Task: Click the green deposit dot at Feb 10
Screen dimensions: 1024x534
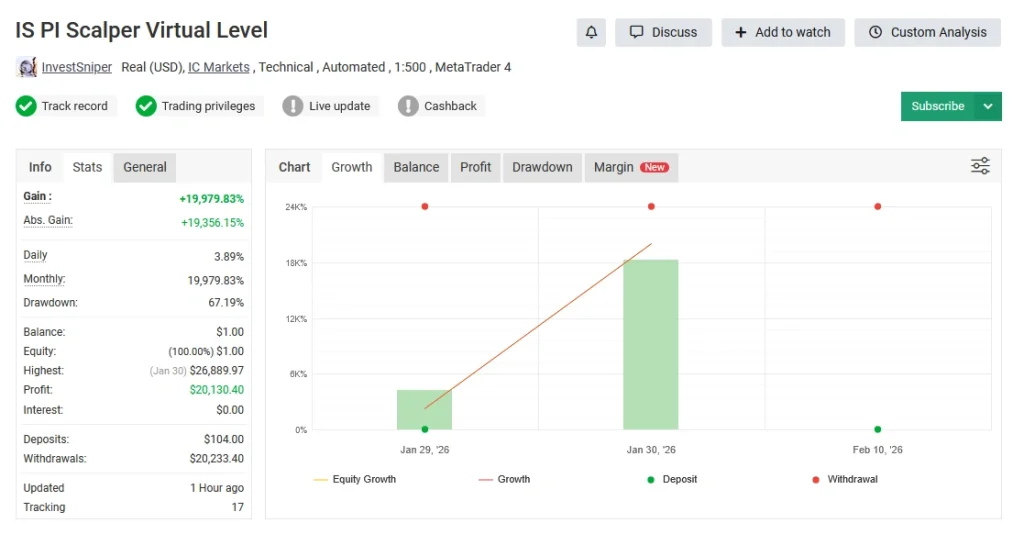Action: [x=878, y=430]
